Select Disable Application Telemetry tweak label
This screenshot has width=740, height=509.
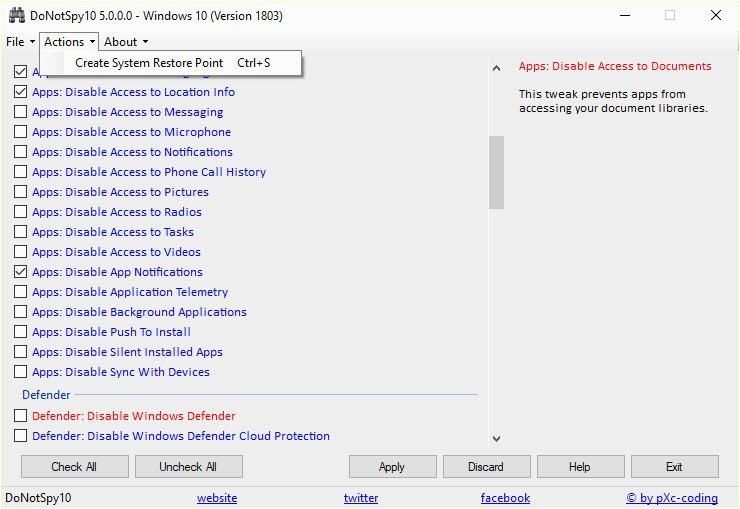tap(130, 292)
